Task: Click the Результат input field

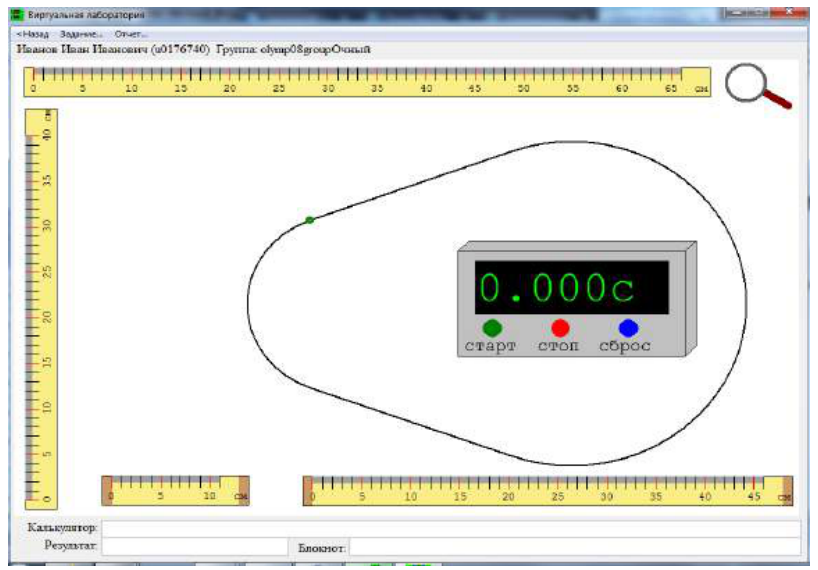Action: pos(195,547)
